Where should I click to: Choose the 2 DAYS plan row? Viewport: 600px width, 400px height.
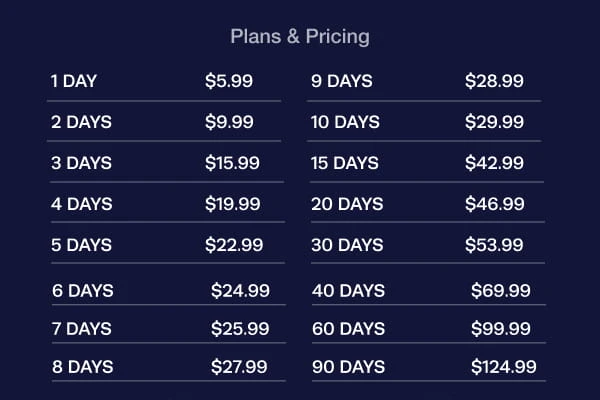tap(82, 122)
